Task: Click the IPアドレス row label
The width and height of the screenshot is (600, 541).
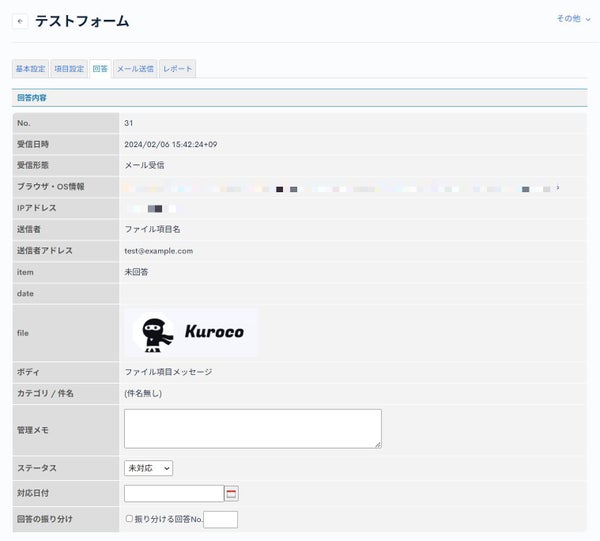Action: pos(36,208)
